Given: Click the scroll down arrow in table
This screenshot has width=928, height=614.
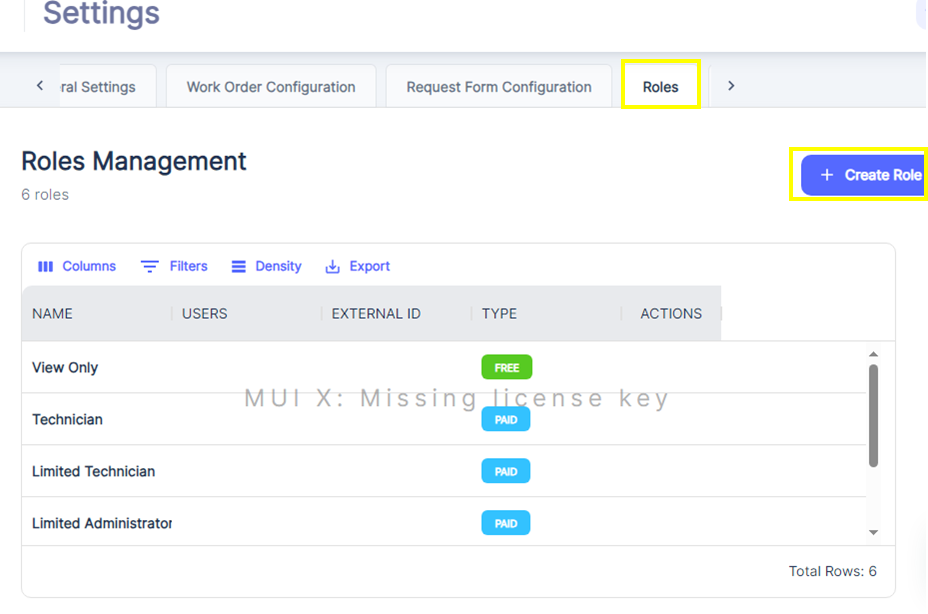Looking at the screenshot, I should pyautogui.click(x=873, y=533).
